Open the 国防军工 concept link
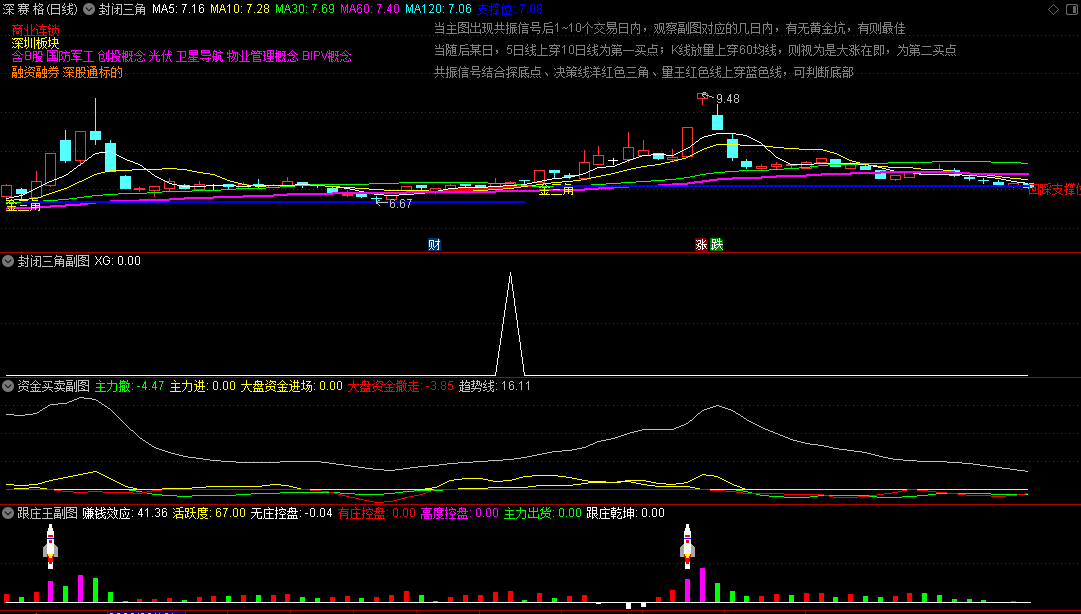This screenshot has height=614, width=1081. tap(70, 57)
